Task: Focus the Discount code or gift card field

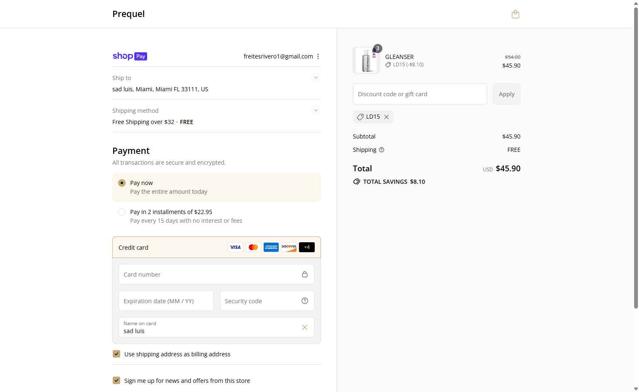Action: 420,94
